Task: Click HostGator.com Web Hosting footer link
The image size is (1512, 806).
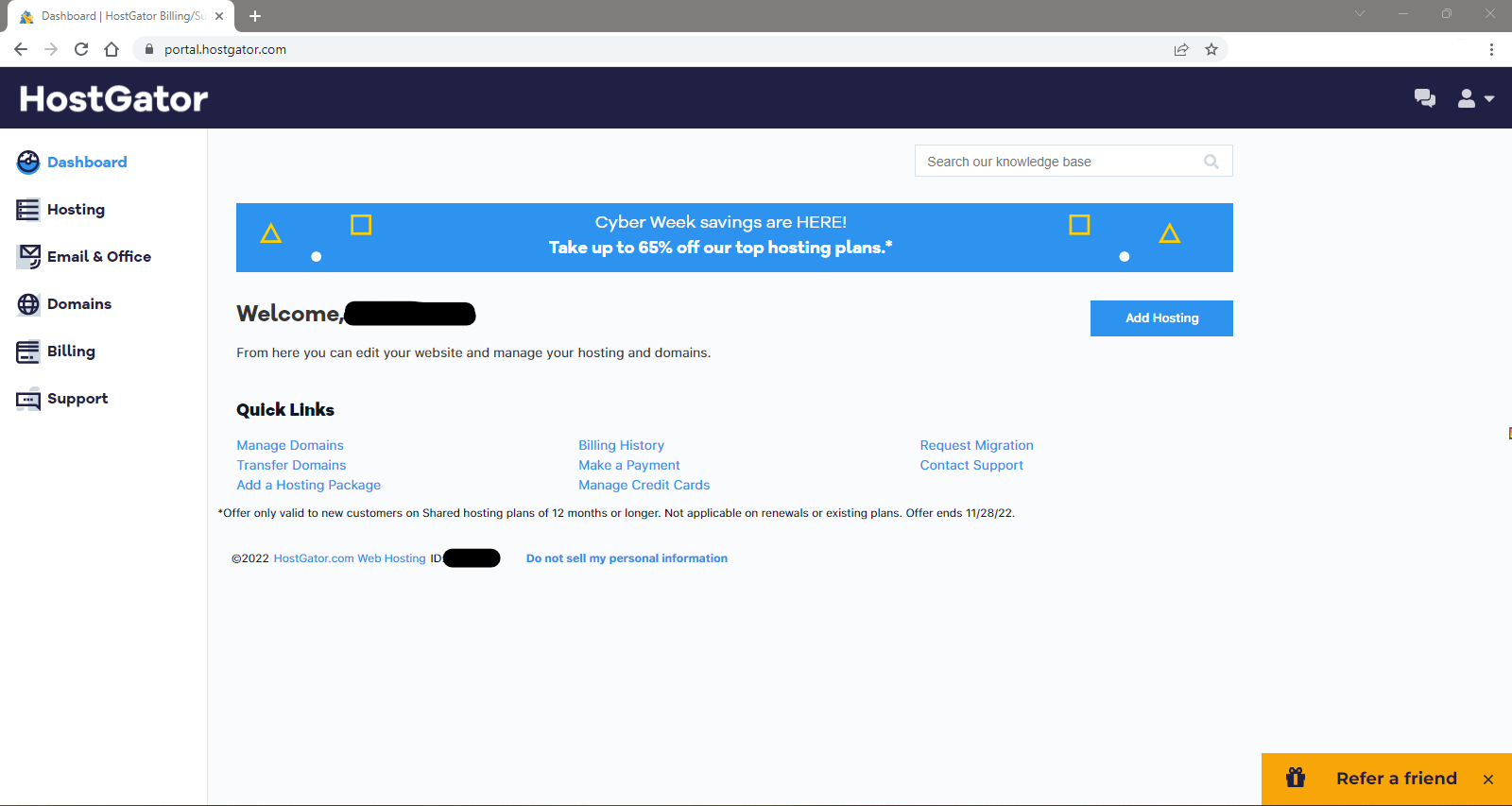Action: click(350, 558)
